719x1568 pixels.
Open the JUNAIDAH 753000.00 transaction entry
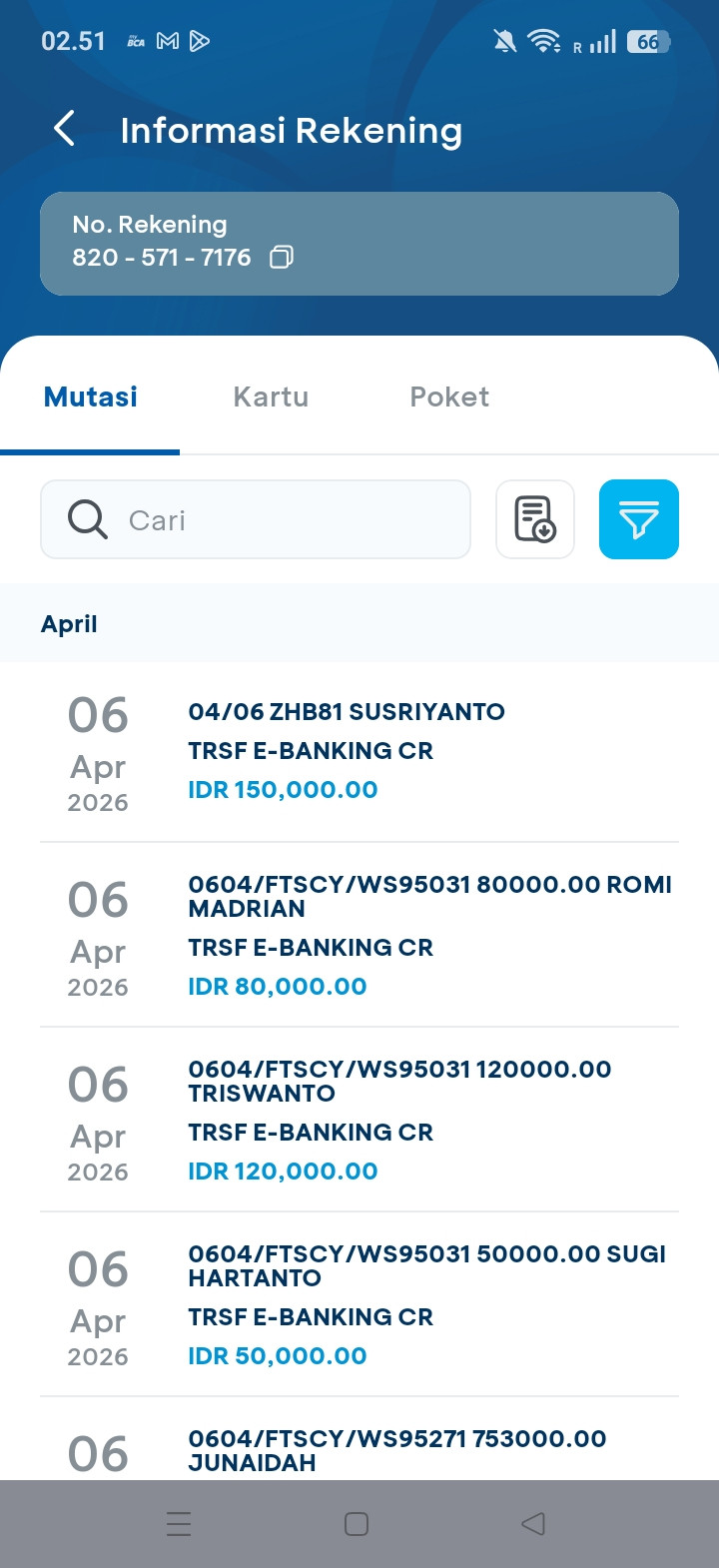[x=359, y=1439]
